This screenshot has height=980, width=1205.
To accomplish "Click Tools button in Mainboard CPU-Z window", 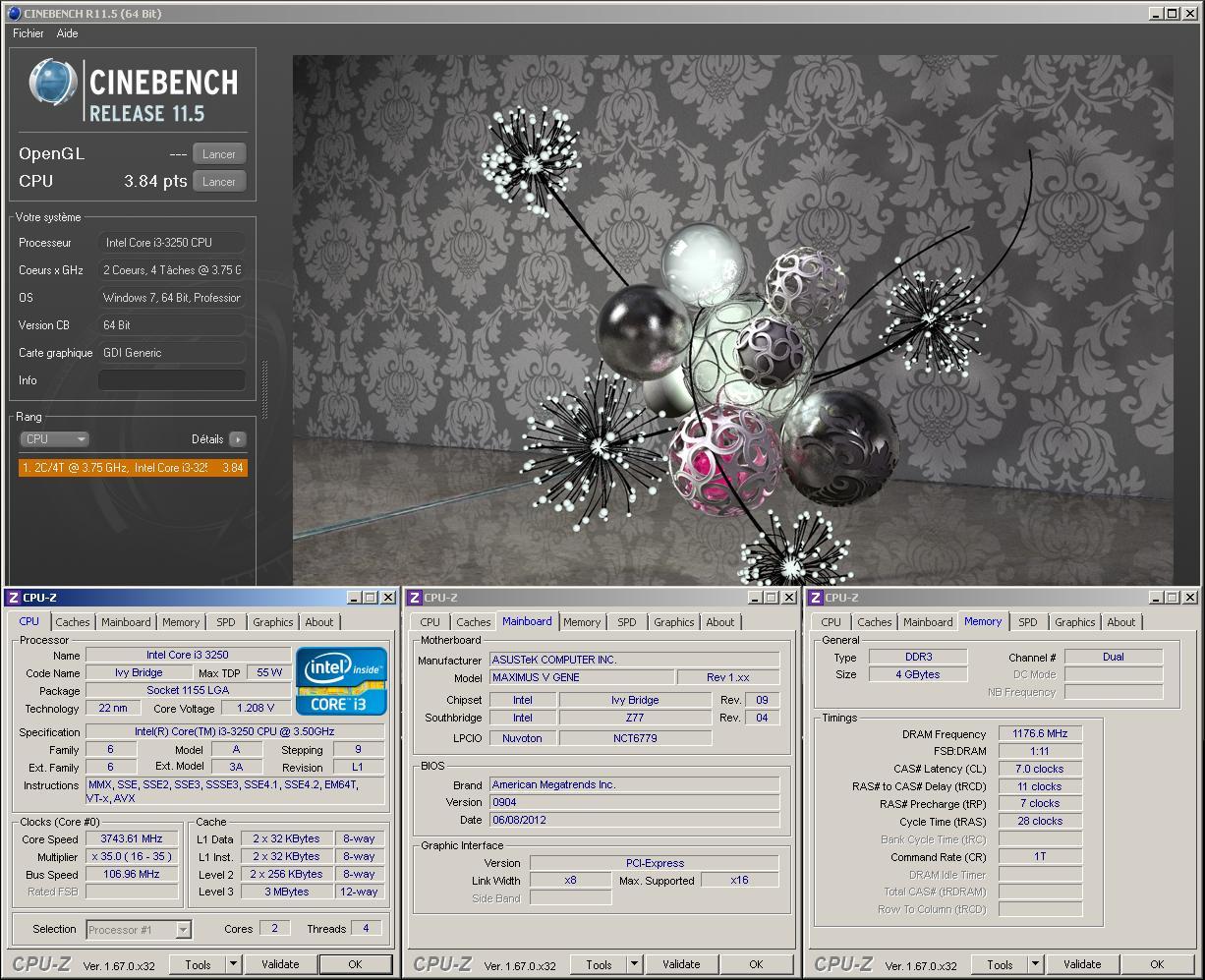I will coord(599,964).
